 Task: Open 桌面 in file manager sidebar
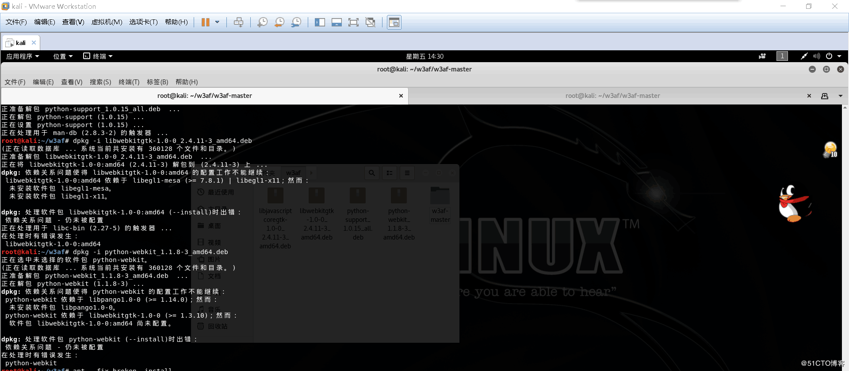pos(209,225)
